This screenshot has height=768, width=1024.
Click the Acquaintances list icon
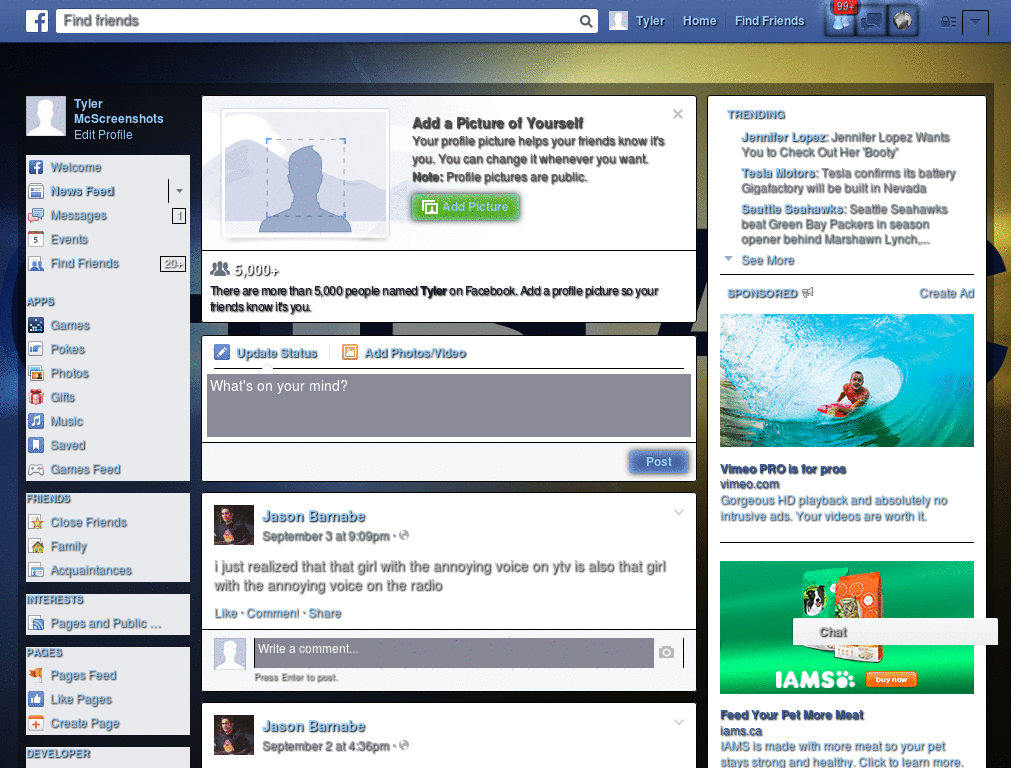[x=36, y=571]
